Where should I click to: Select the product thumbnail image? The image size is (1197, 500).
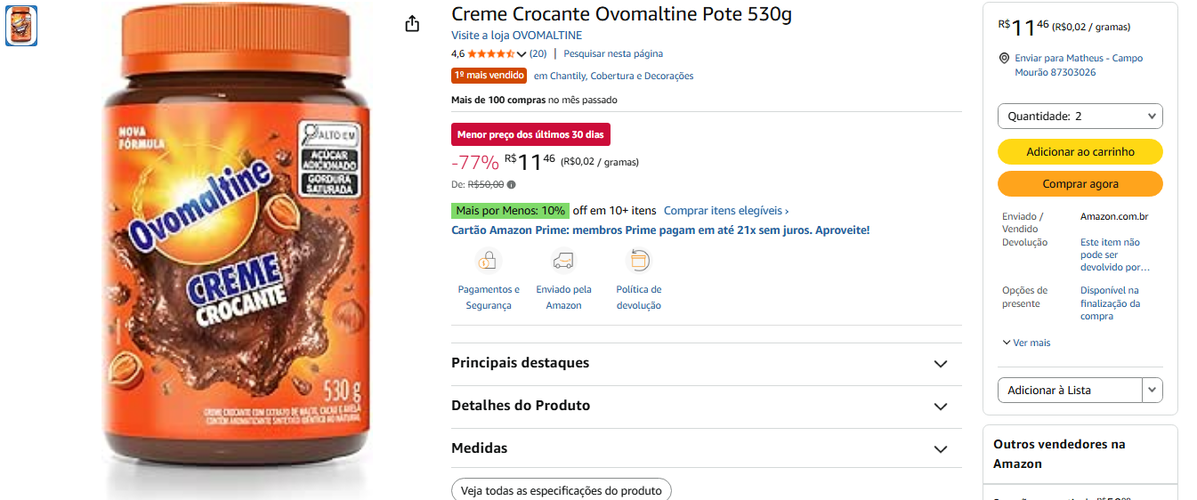[21, 24]
